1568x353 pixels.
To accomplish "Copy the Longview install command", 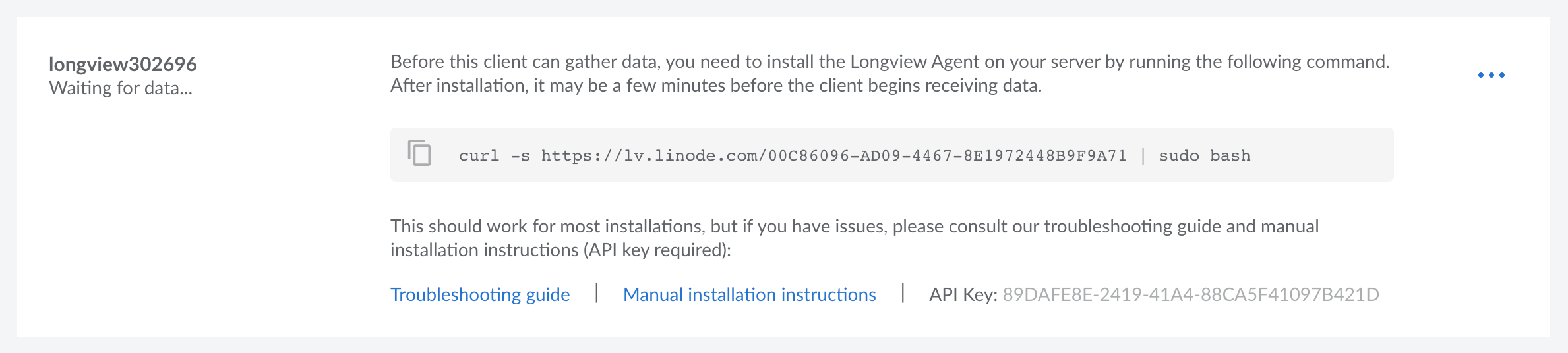I will pos(419,153).
